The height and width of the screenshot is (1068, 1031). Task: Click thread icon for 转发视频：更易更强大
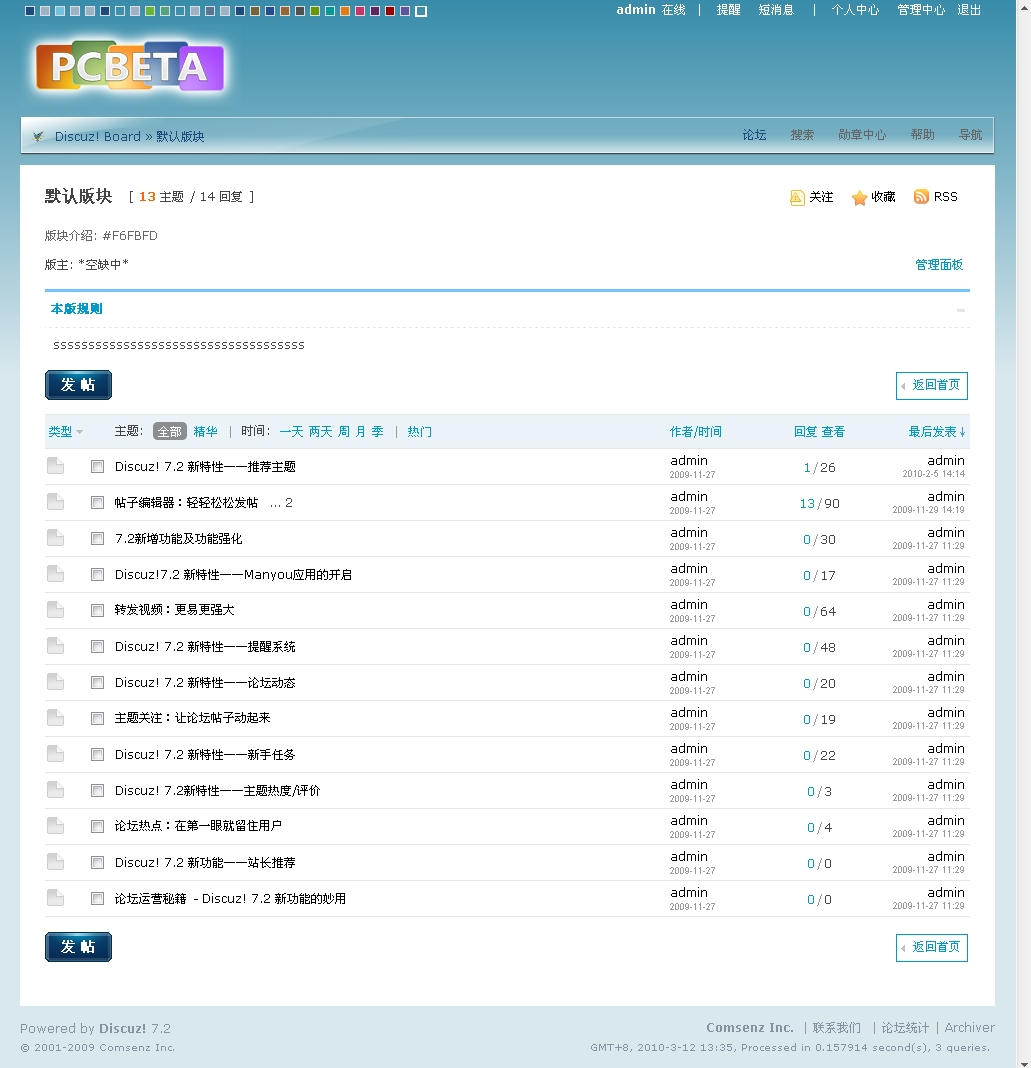pos(55,610)
